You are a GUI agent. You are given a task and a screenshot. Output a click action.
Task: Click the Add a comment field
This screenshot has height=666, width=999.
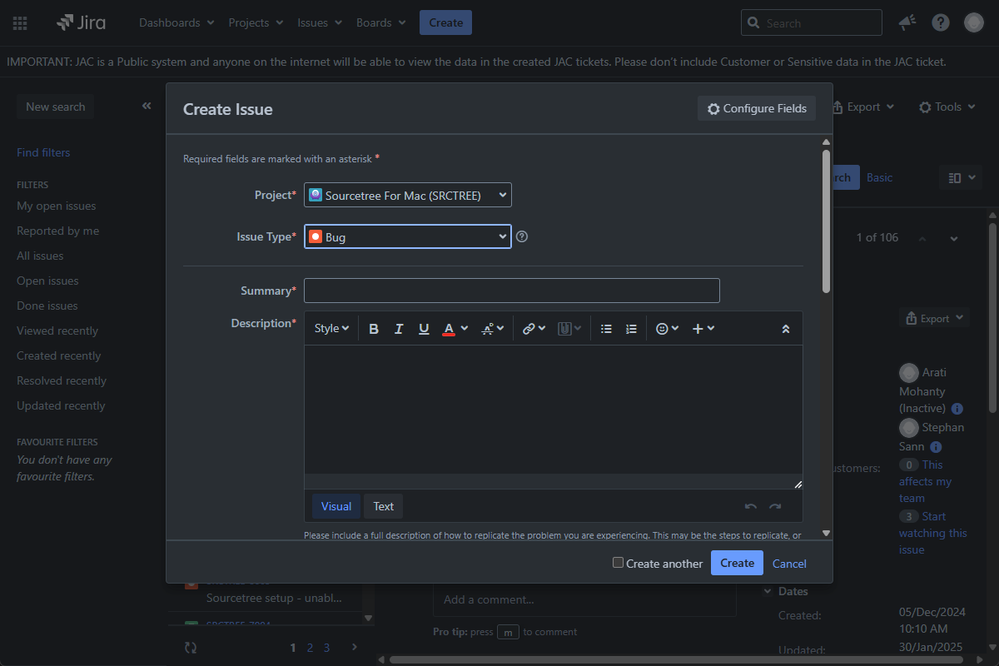(584, 600)
